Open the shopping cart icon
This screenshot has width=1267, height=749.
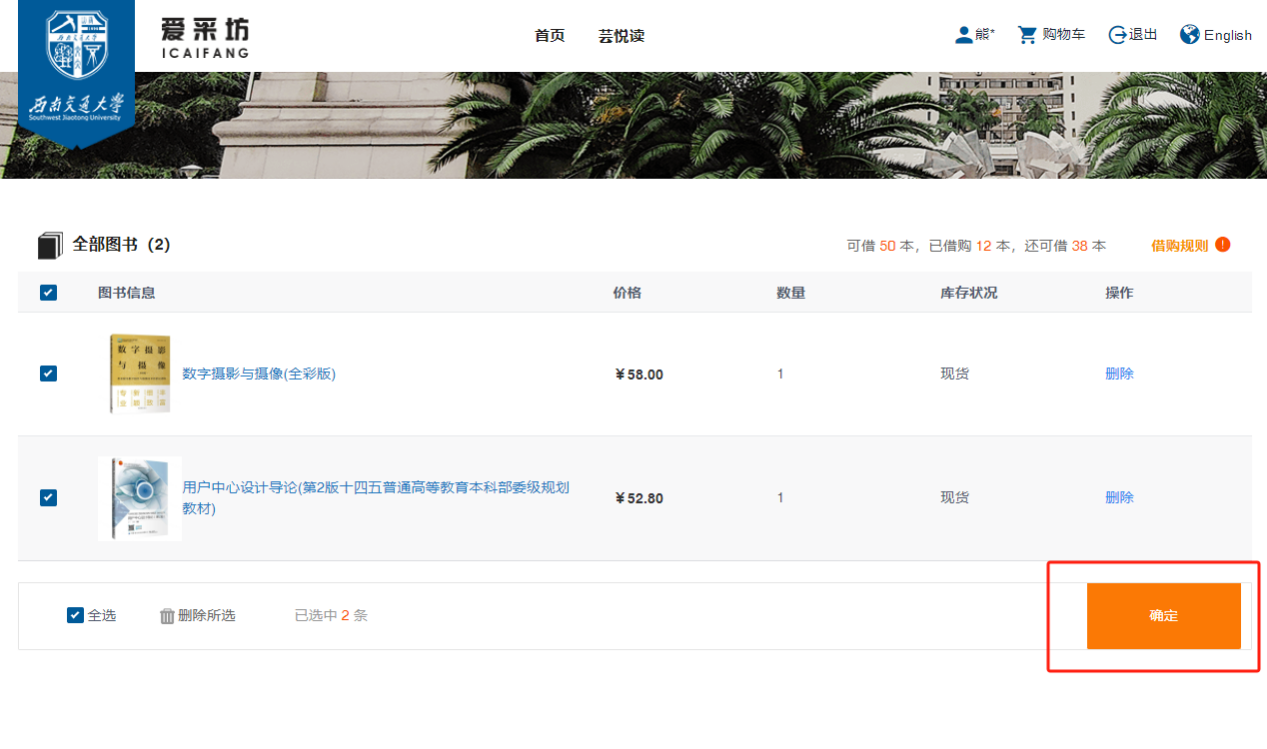[x=1027, y=35]
